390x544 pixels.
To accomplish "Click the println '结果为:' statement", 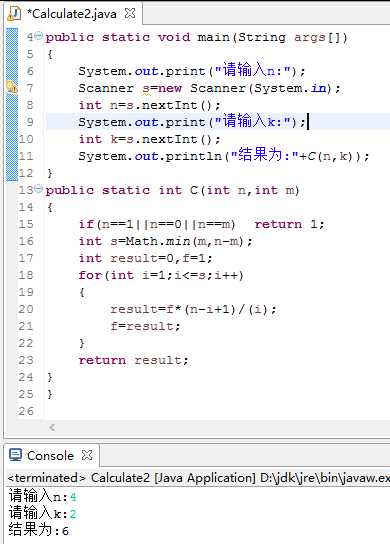I will pos(224,155).
